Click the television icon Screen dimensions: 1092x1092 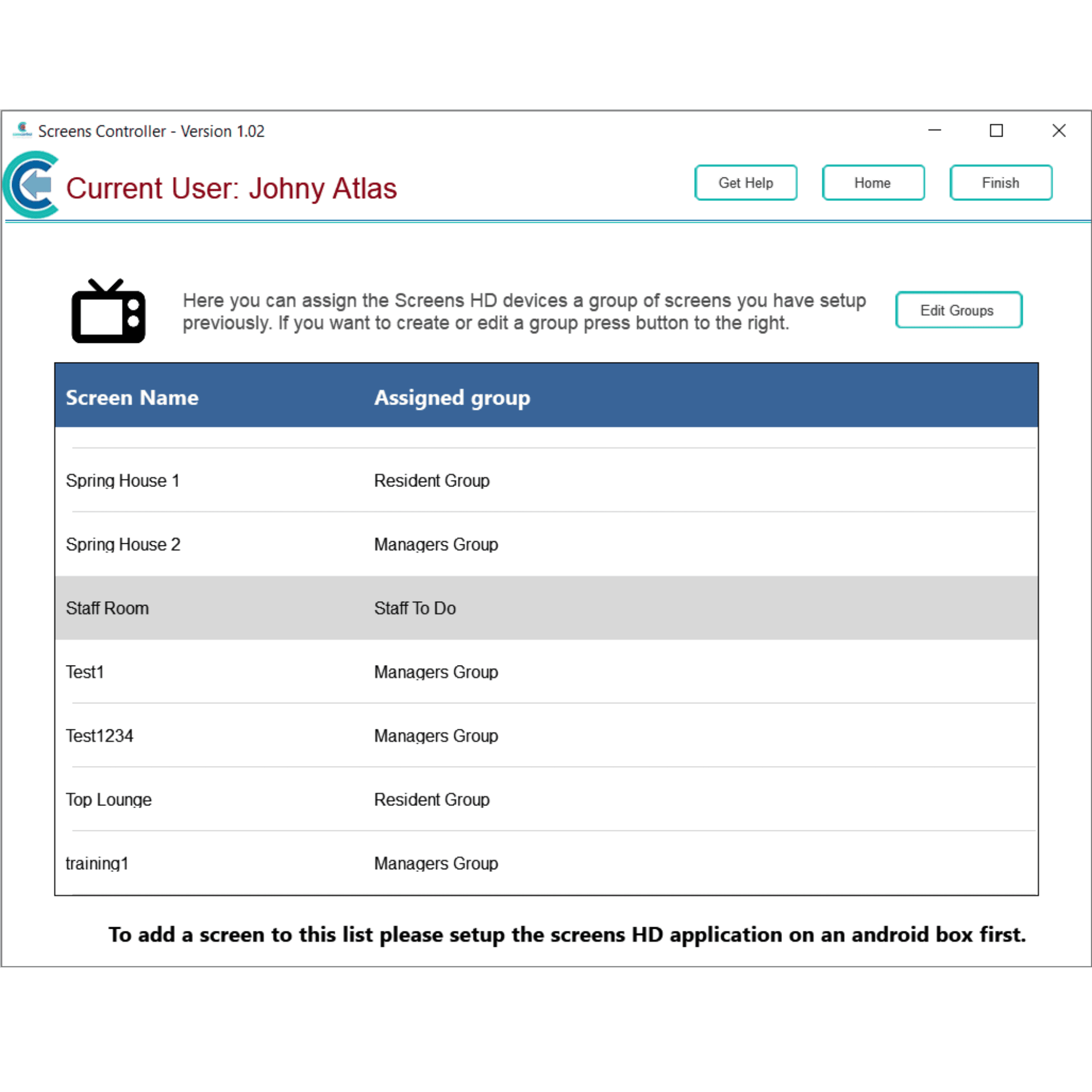point(108,311)
